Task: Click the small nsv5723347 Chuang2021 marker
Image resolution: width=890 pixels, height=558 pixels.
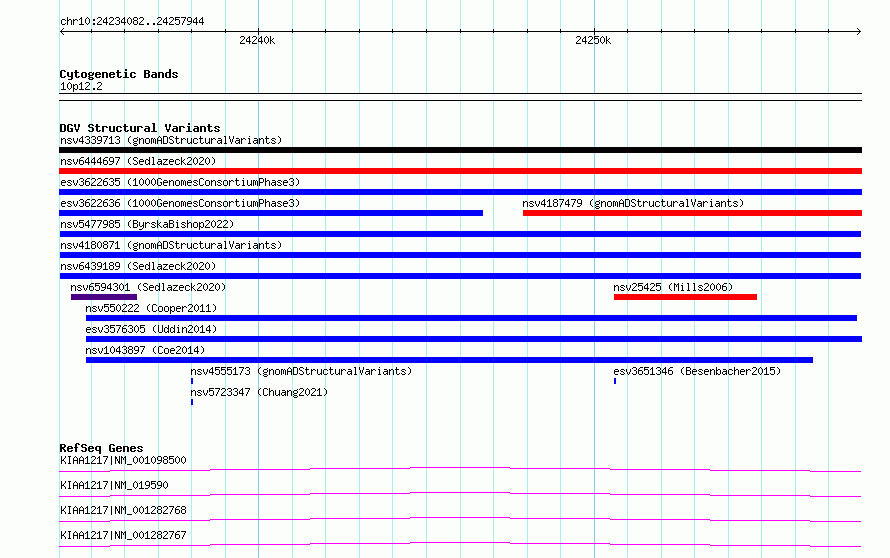Action: click(192, 402)
